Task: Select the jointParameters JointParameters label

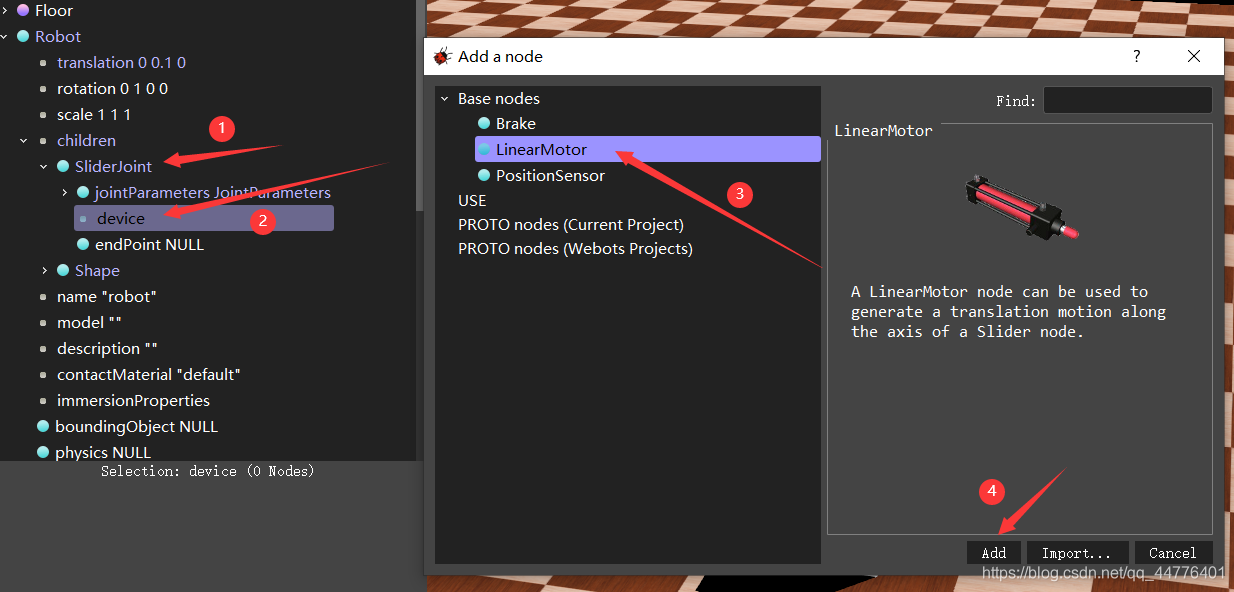Action: [212, 192]
